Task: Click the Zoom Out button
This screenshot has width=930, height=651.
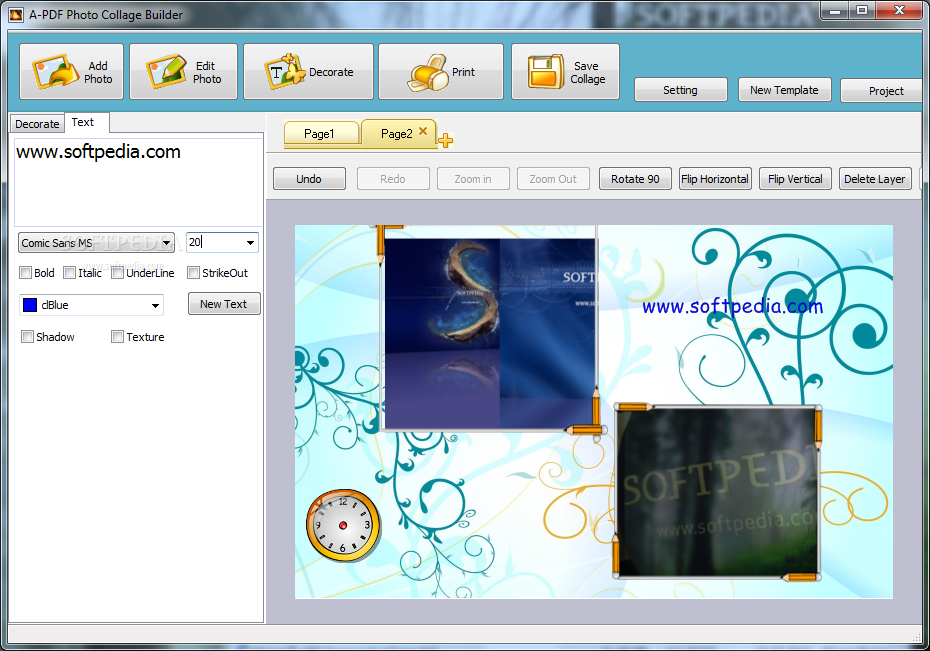Action: pos(553,179)
